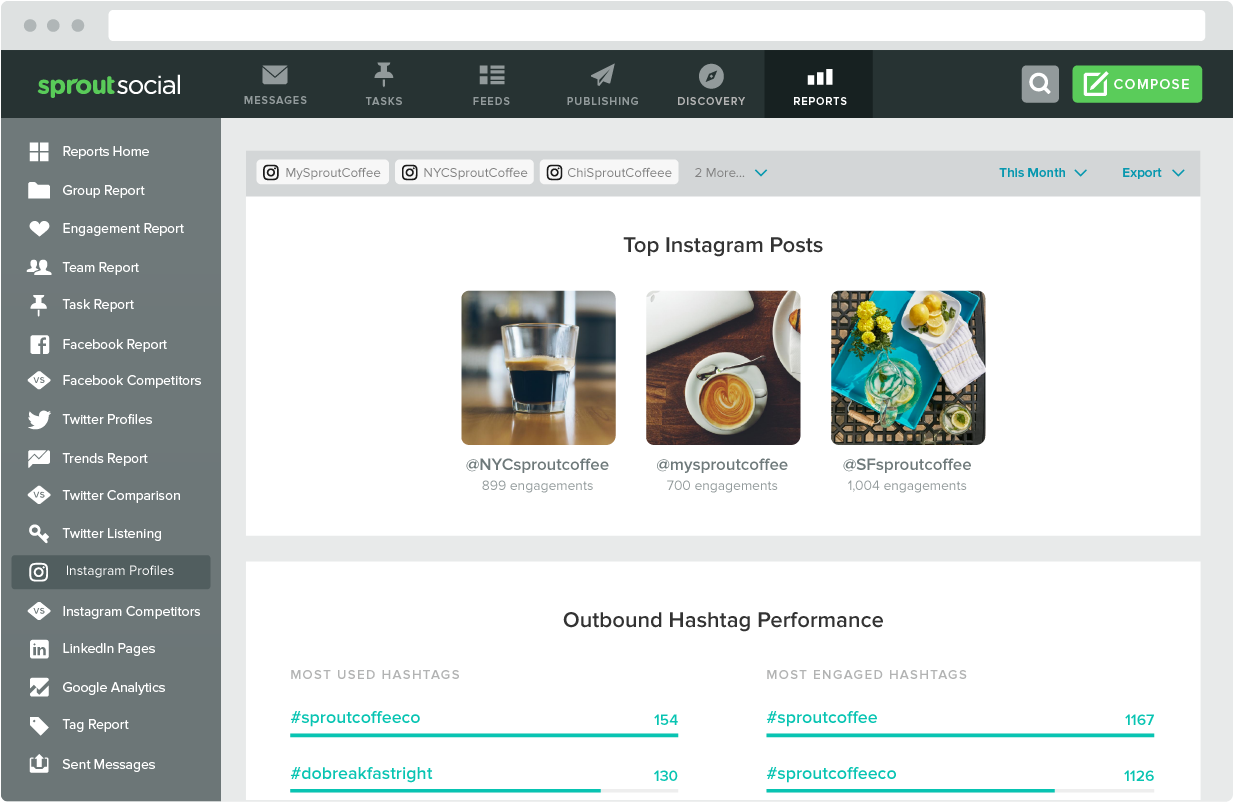Click the LinkedIn Pages icon

pos(39,649)
